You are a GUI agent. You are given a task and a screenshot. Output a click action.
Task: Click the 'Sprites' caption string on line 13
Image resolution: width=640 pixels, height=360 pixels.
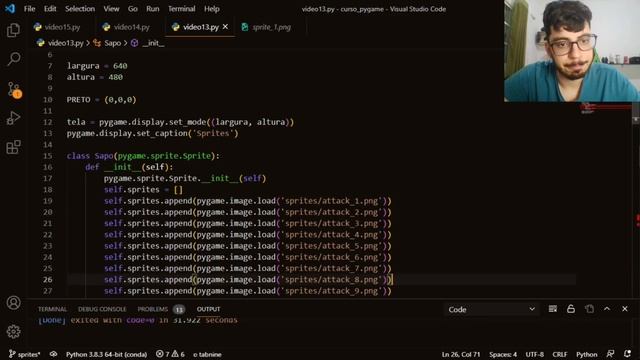click(213, 133)
